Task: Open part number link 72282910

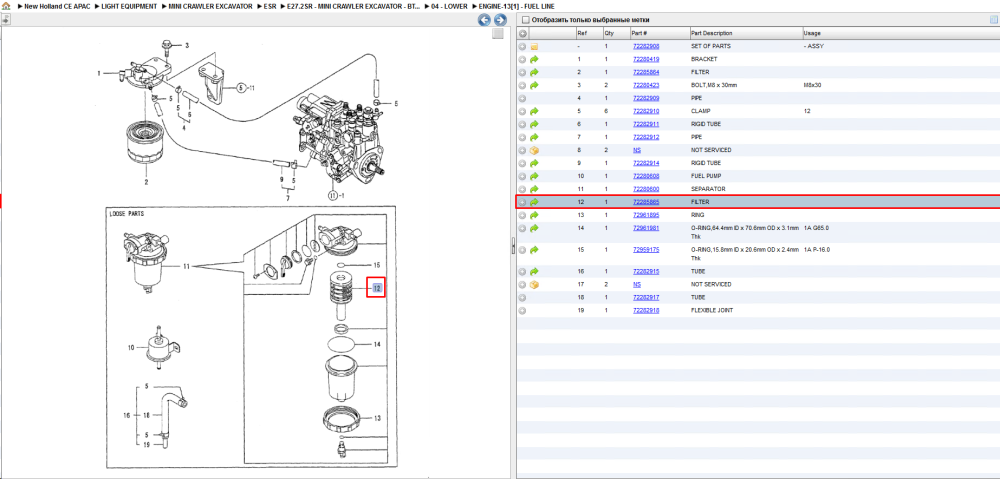Action: click(x=645, y=111)
